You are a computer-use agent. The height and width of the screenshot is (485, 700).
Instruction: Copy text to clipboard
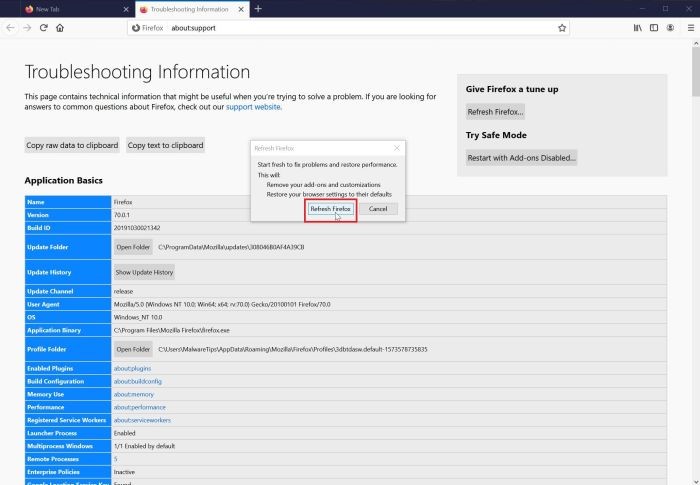[165, 145]
